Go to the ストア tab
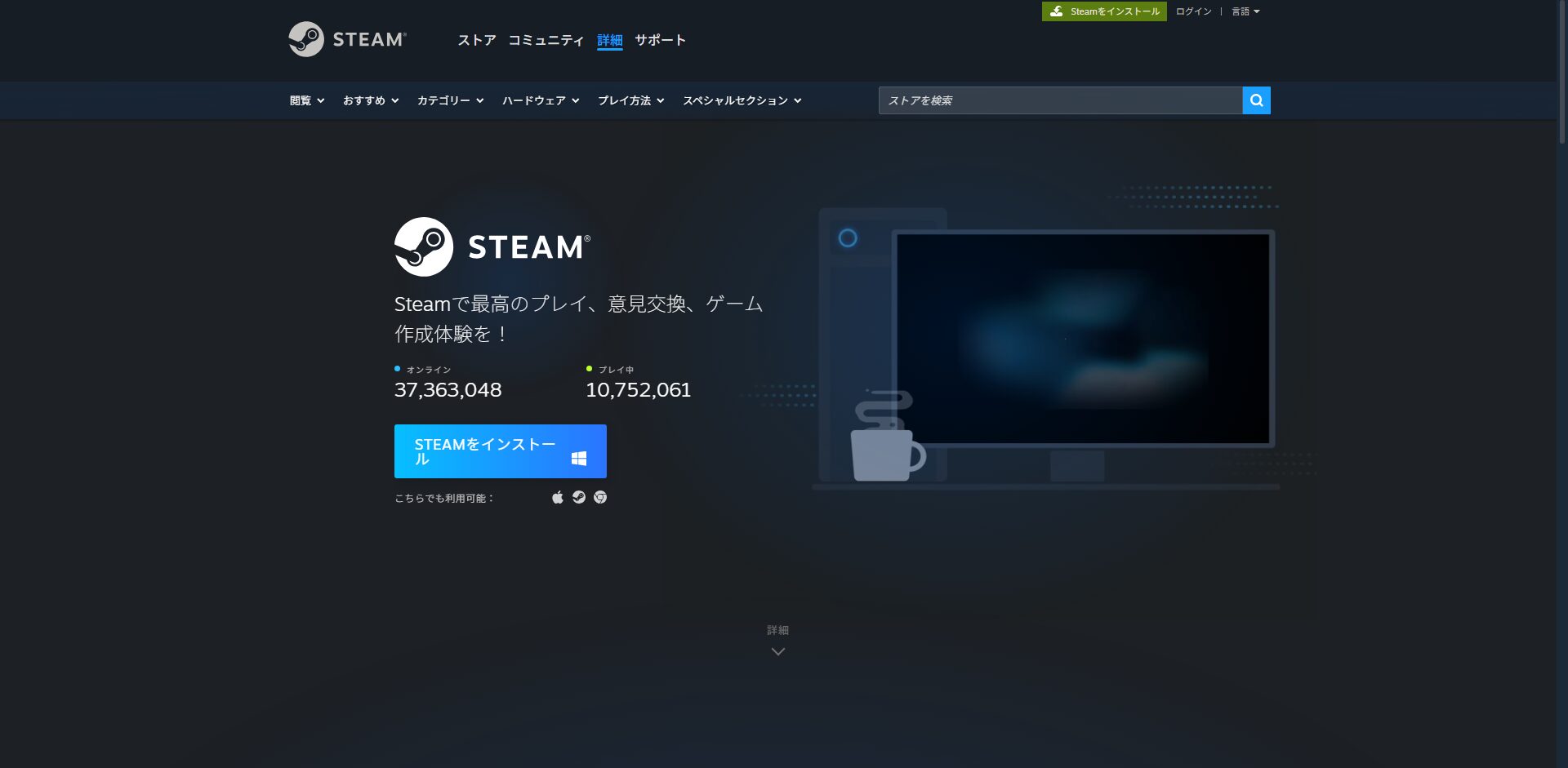The image size is (1568, 768). tap(477, 40)
